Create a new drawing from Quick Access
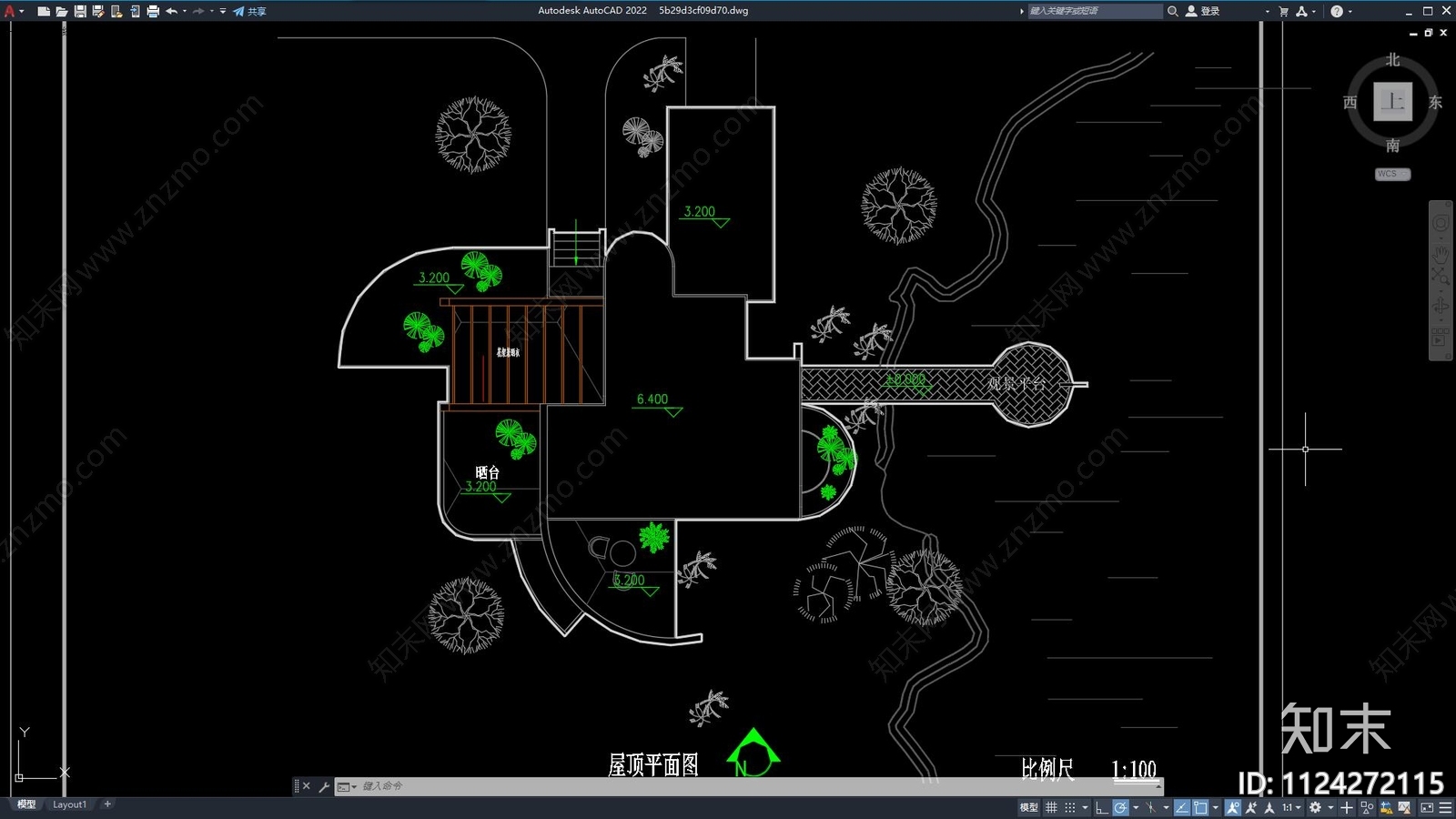 [44, 11]
